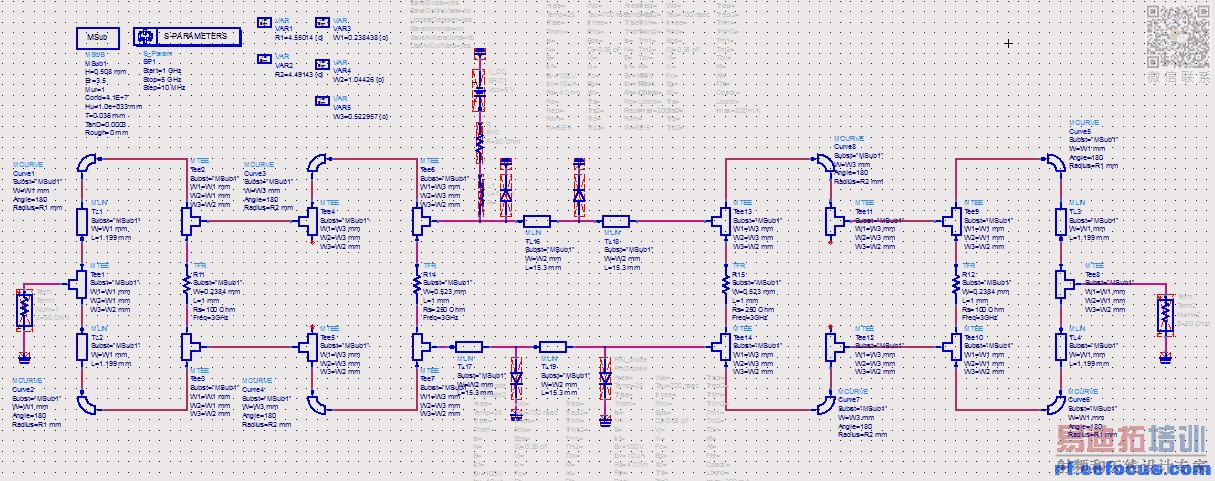The image size is (1215, 481).
Task: Select the Tee11 MTEE junction symbol
Action: pos(837,220)
